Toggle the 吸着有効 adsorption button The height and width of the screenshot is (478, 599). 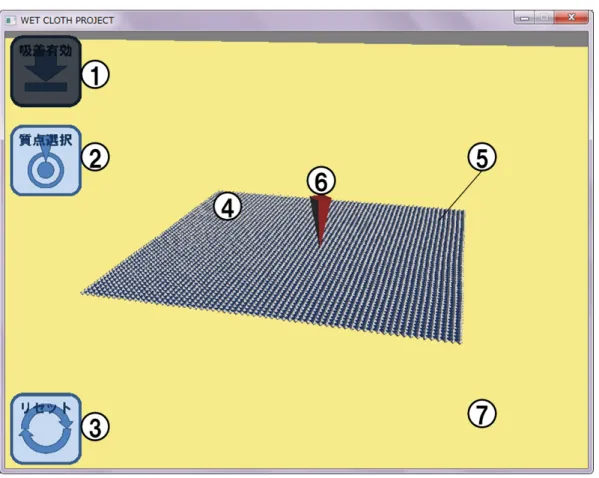46,71
